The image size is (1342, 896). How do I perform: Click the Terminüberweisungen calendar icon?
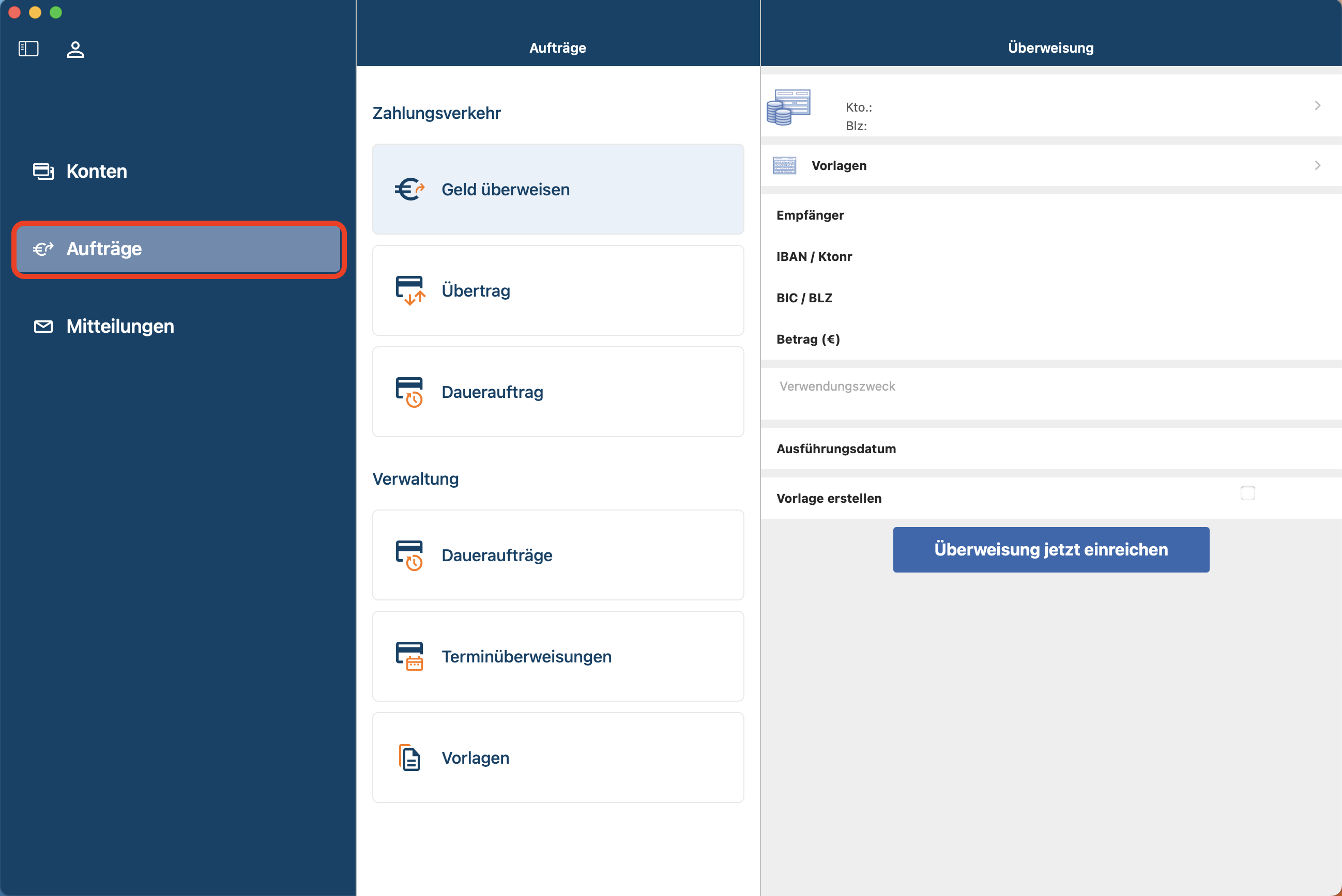pos(409,656)
